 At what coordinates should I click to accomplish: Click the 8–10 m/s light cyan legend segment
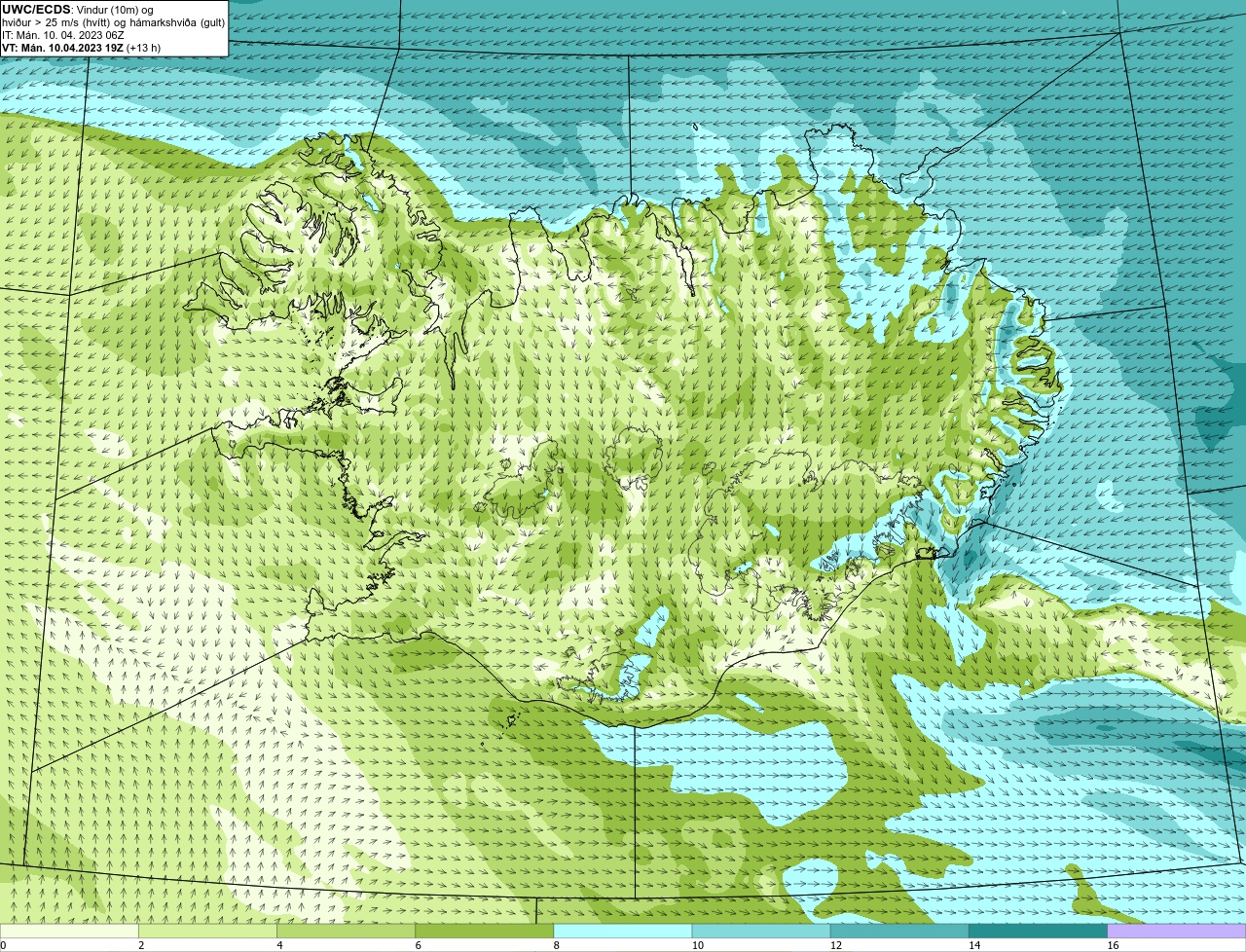[x=623, y=932]
